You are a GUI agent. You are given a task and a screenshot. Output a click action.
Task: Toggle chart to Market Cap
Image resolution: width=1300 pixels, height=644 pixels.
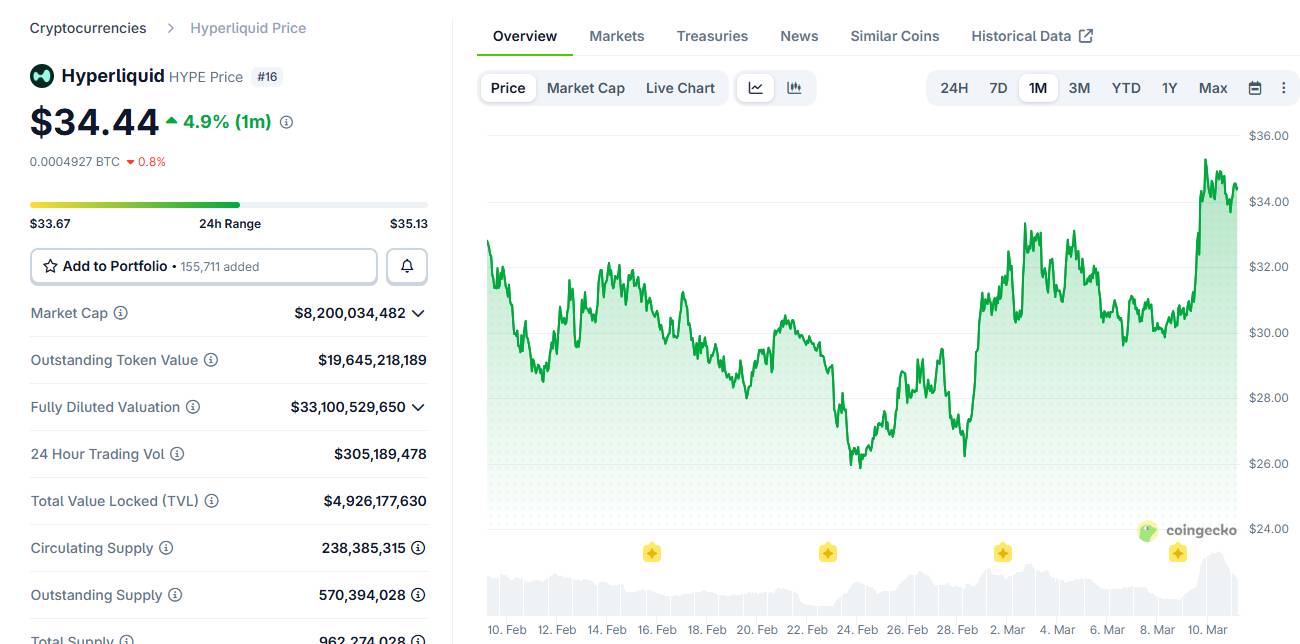pyautogui.click(x=586, y=88)
